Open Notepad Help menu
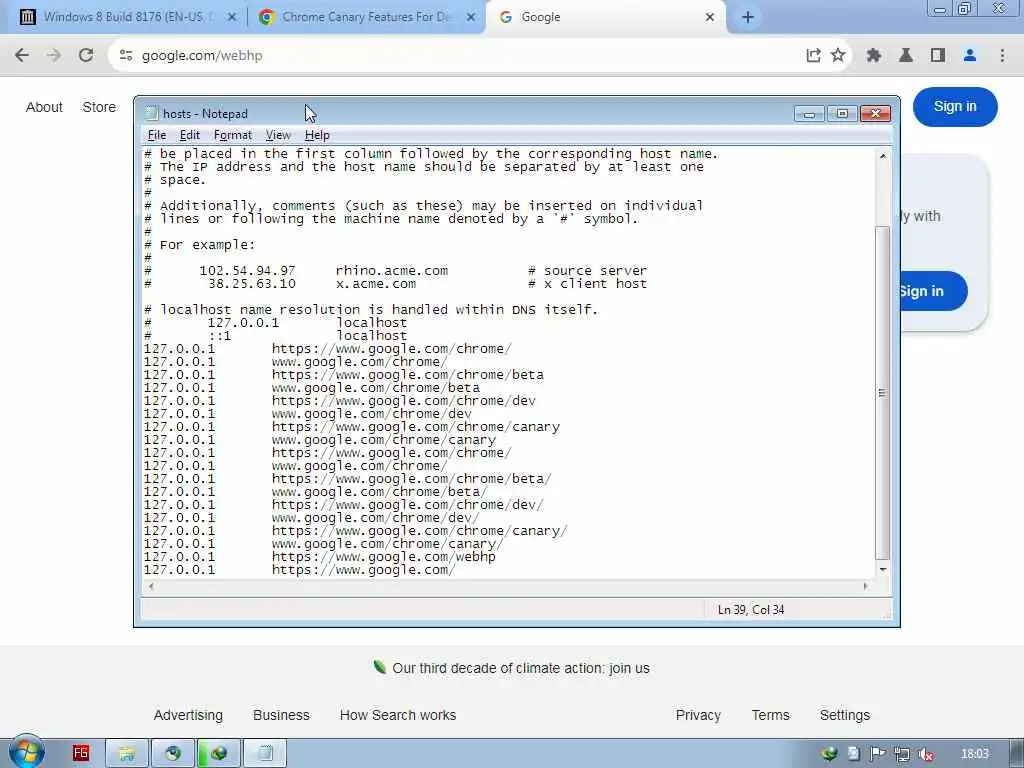 [317, 135]
